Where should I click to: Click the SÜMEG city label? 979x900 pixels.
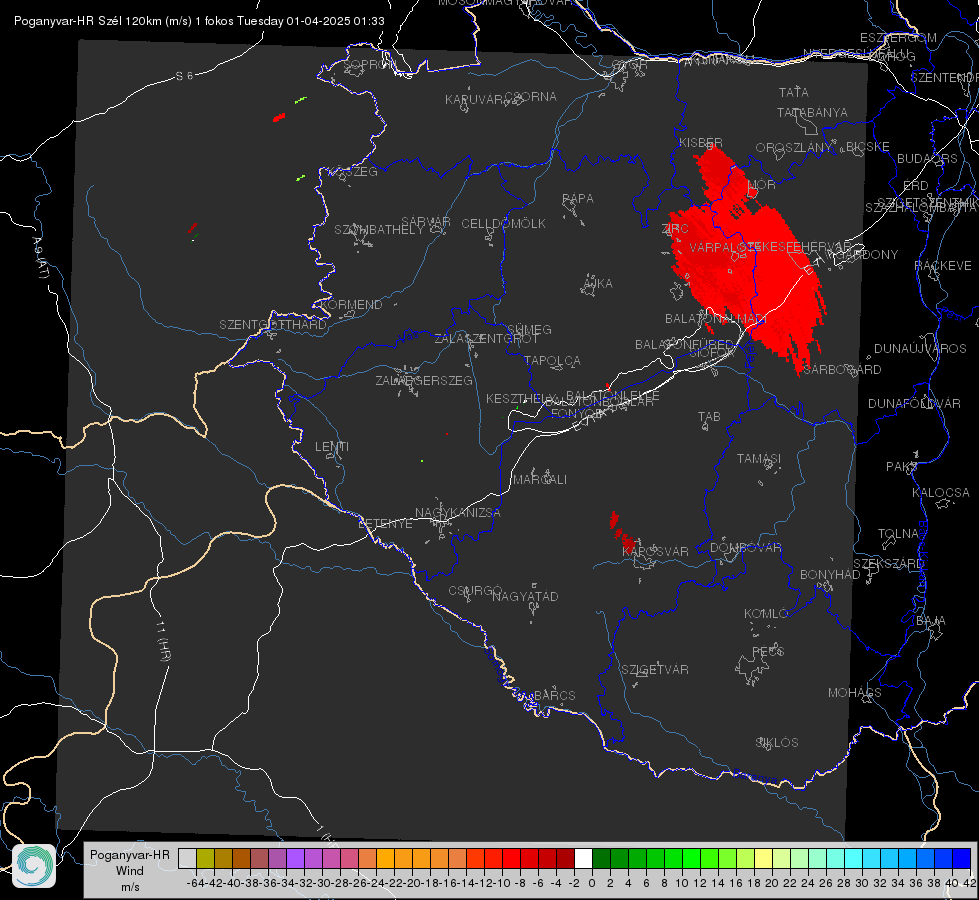click(x=529, y=329)
